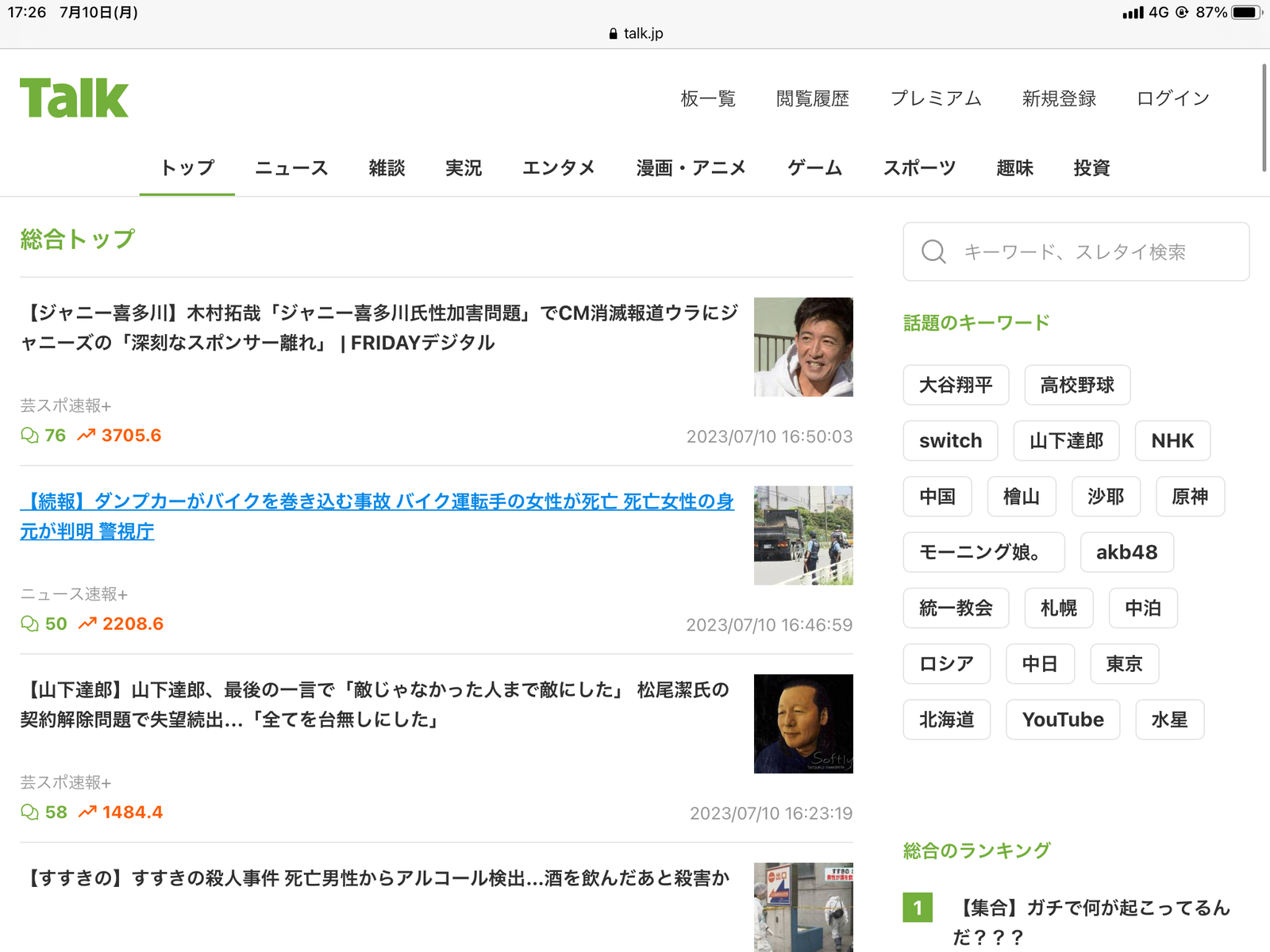The height and width of the screenshot is (952, 1270).
Task: Click the dump truck accident thumbnail
Action: (x=803, y=535)
